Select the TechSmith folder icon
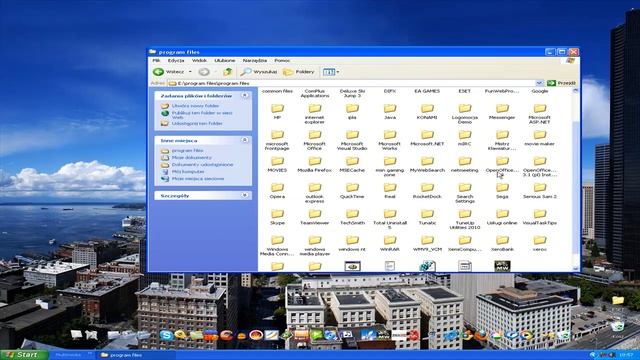The height and width of the screenshot is (360, 640). coord(352,213)
